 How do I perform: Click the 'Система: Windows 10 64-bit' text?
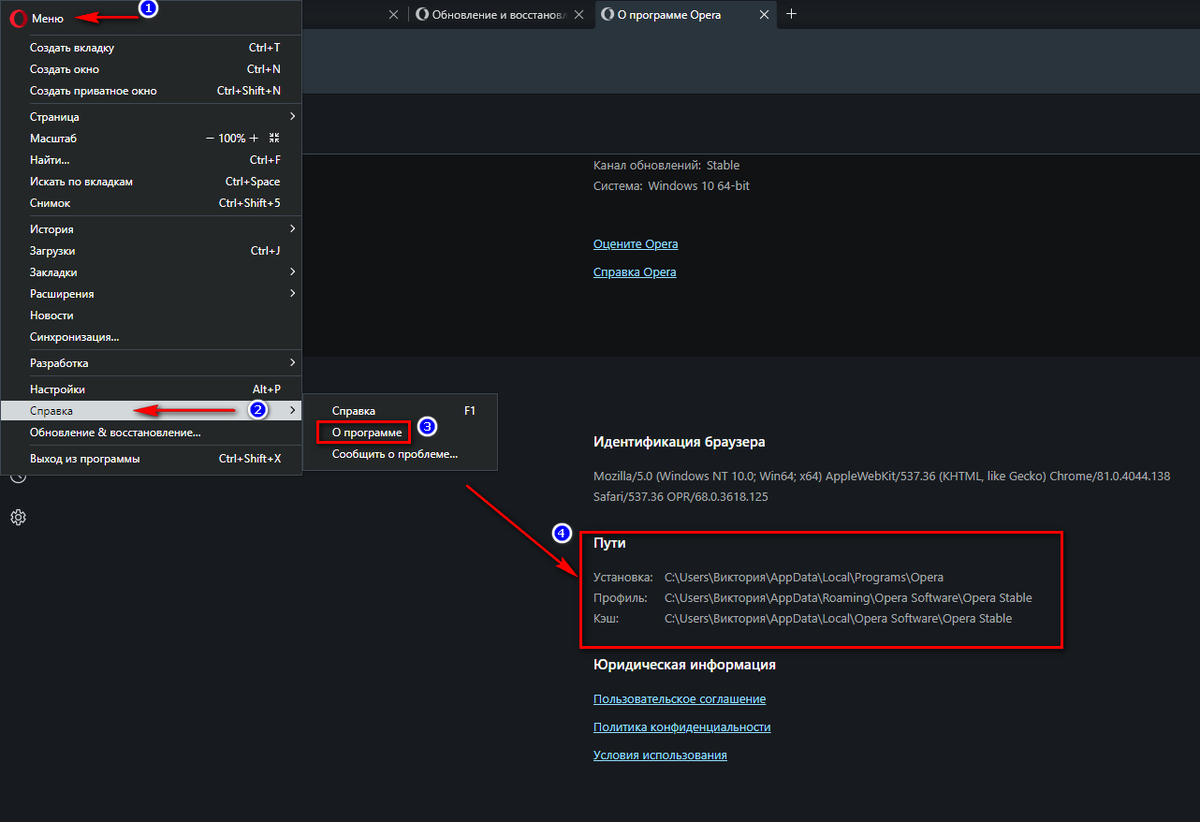pos(671,186)
